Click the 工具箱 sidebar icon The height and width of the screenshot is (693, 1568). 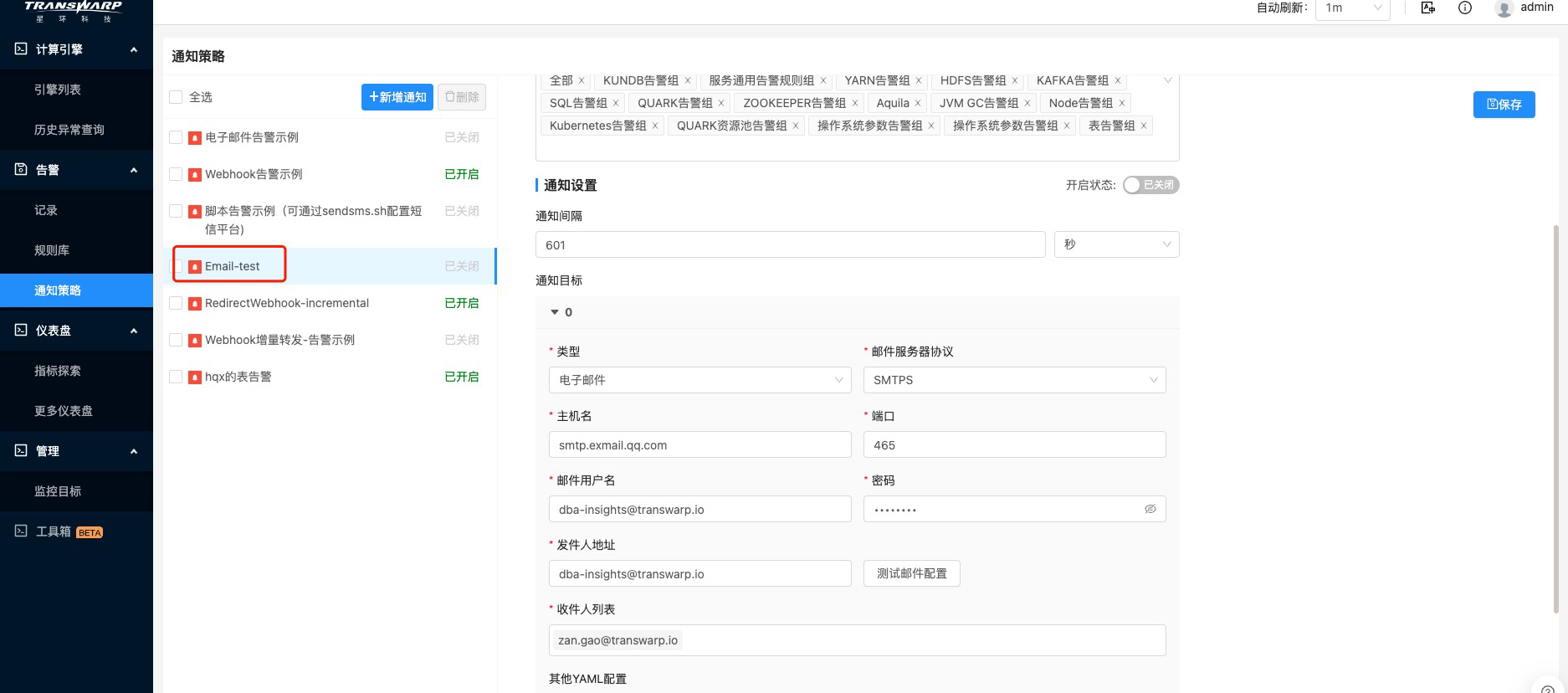pos(21,531)
